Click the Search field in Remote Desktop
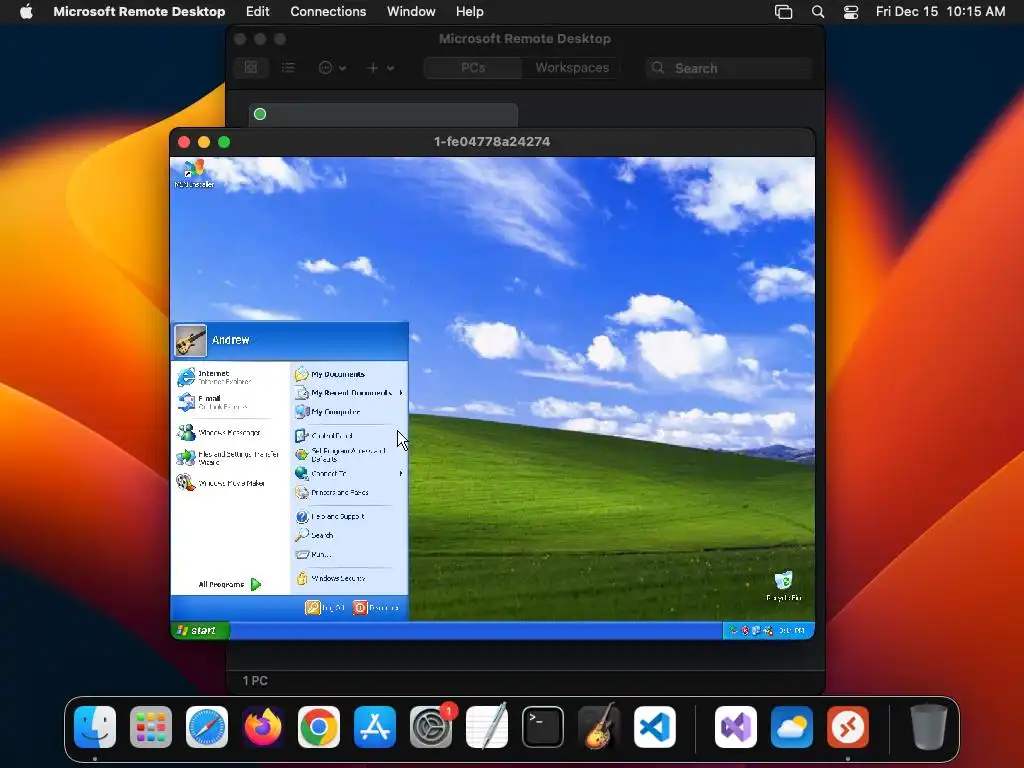 (729, 68)
